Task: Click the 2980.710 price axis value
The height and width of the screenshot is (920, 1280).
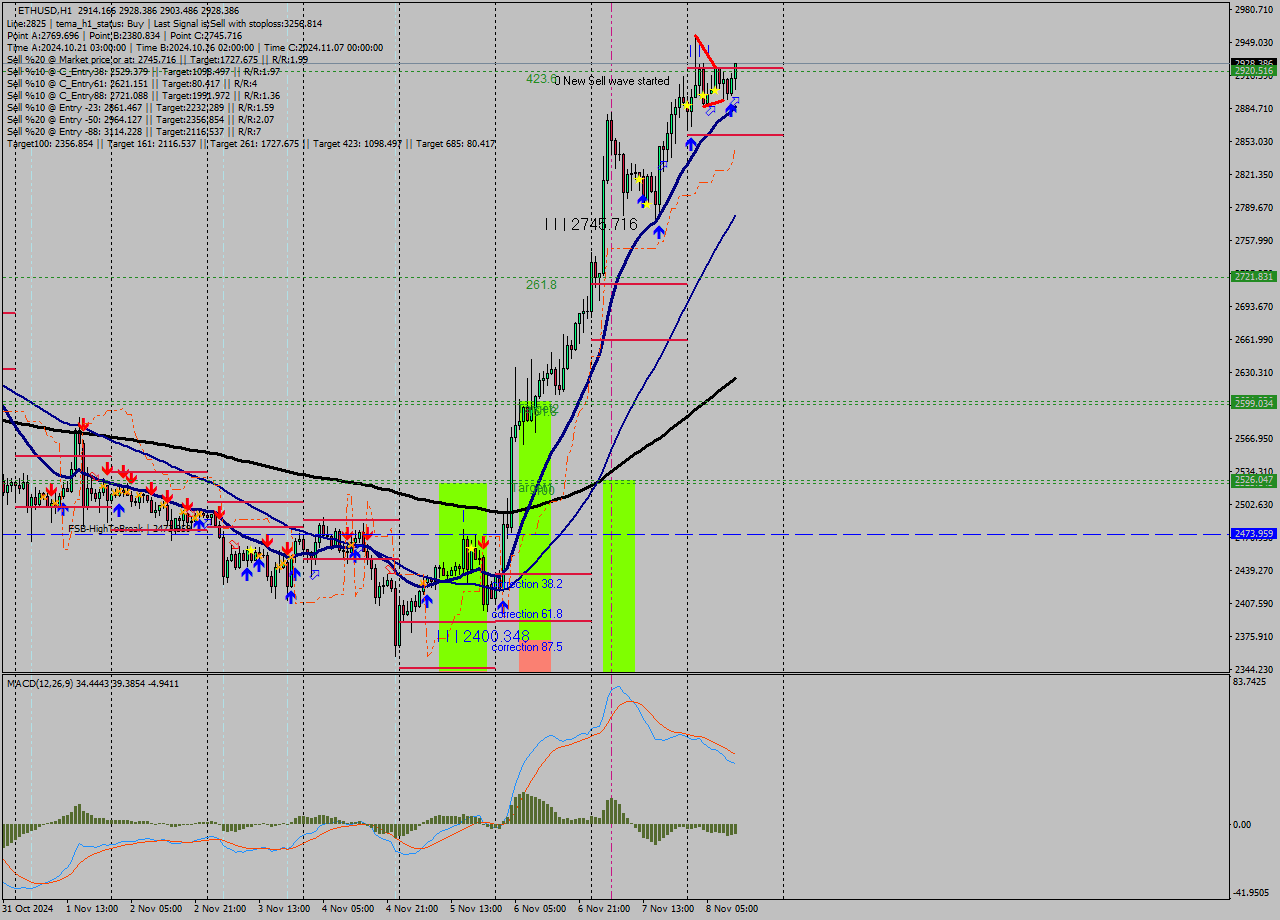Action: coord(1254,9)
